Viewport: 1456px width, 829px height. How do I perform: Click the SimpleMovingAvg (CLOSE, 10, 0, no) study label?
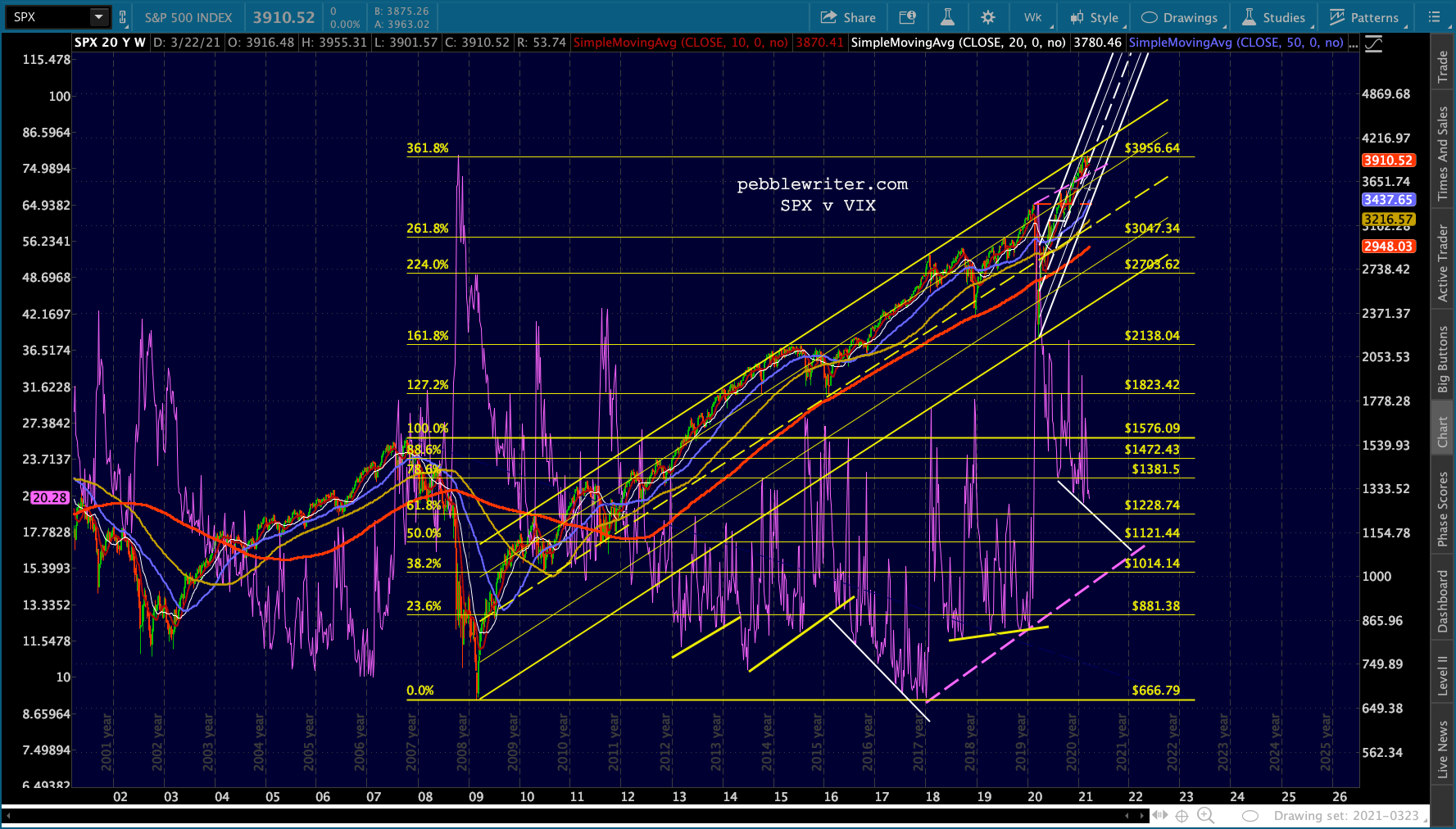coord(681,43)
